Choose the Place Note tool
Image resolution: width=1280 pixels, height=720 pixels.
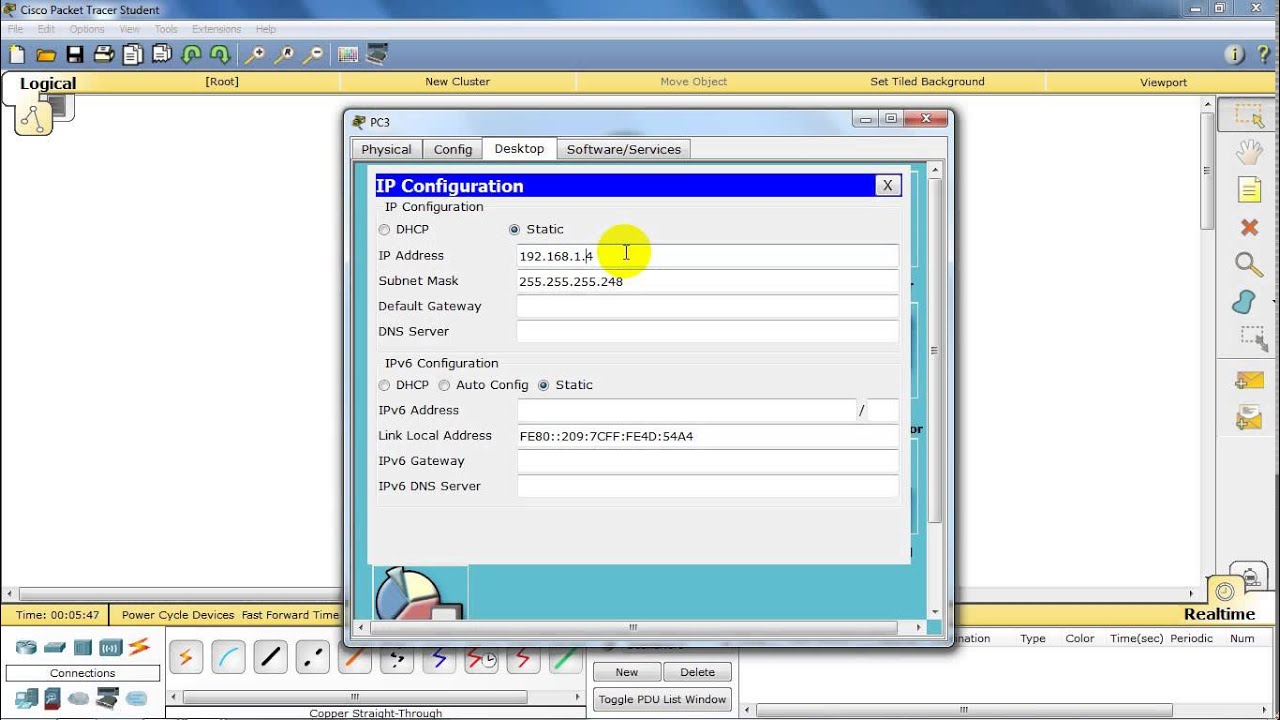click(x=1249, y=189)
